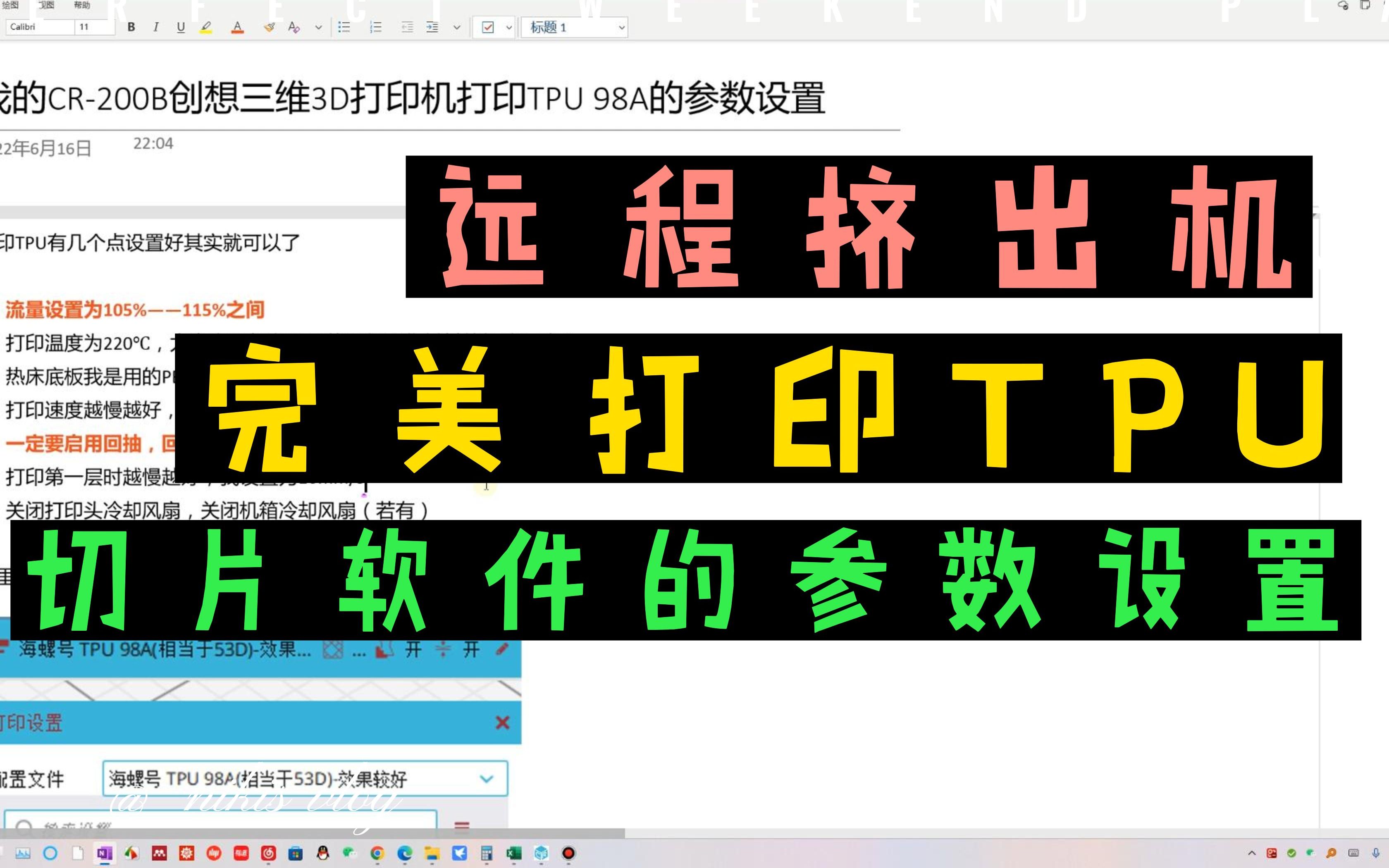Expand more paragraph options
Screen dimensions: 1389x868
(457, 27)
